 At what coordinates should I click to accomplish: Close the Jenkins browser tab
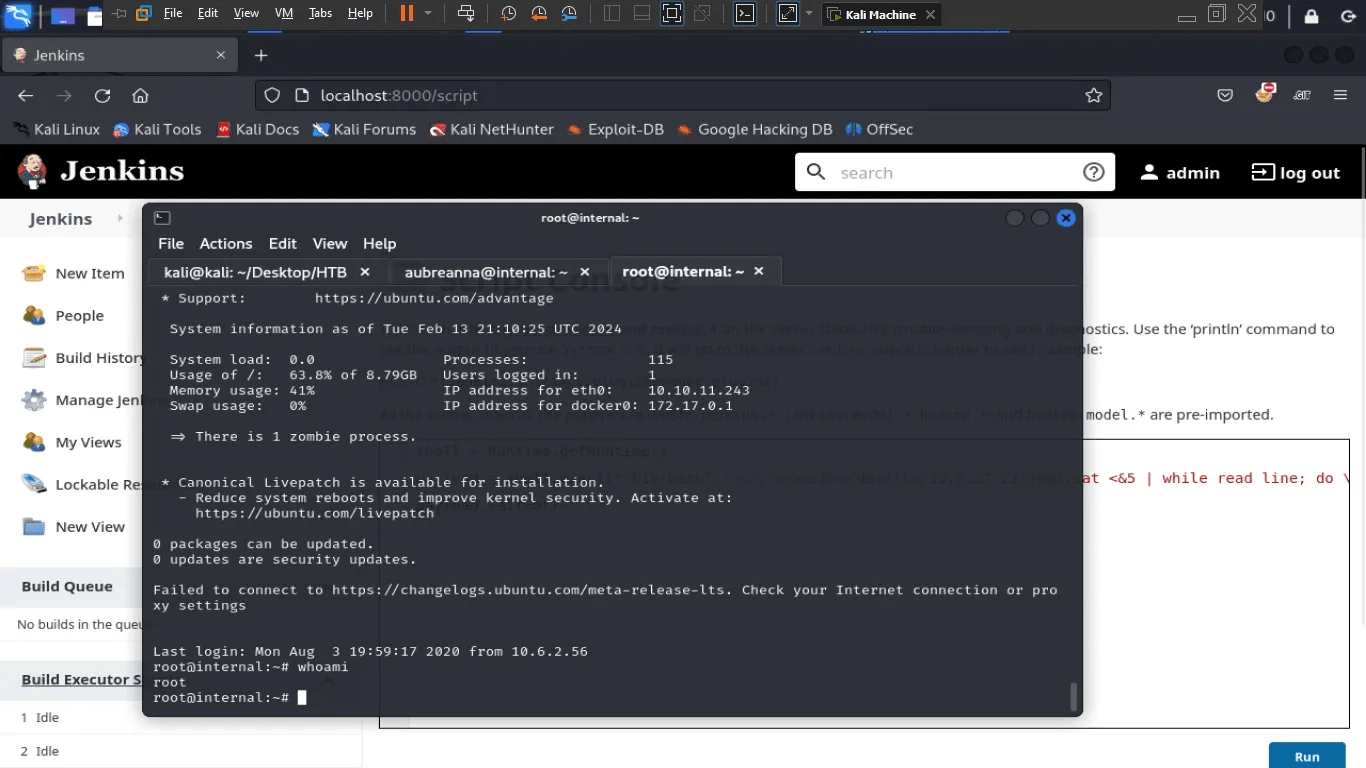click(x=221, y=55)
